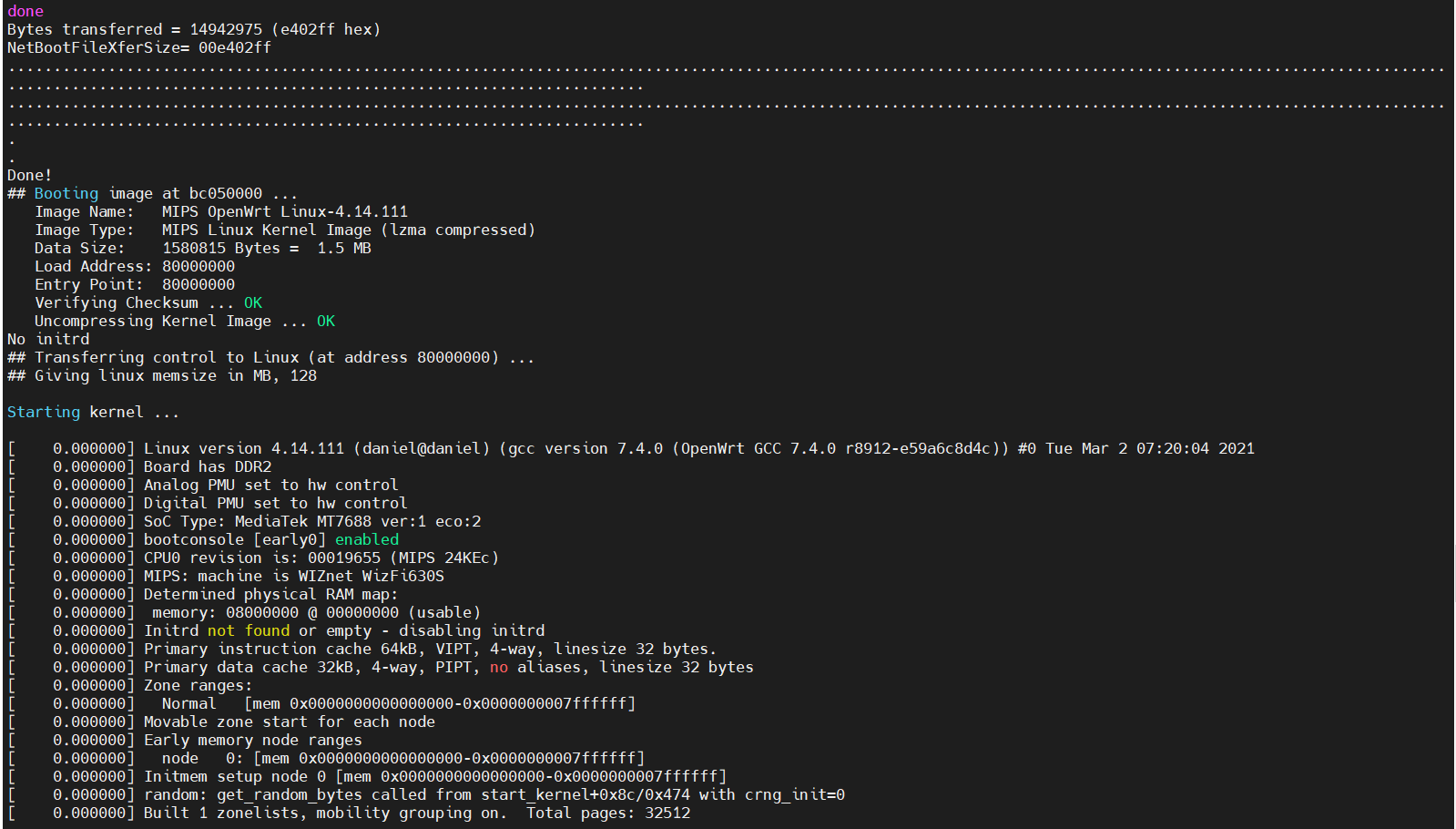Click the 'Load Address: 80000000' line
Viewport: 1456px width, 829px height.
(x=135, y=266)
